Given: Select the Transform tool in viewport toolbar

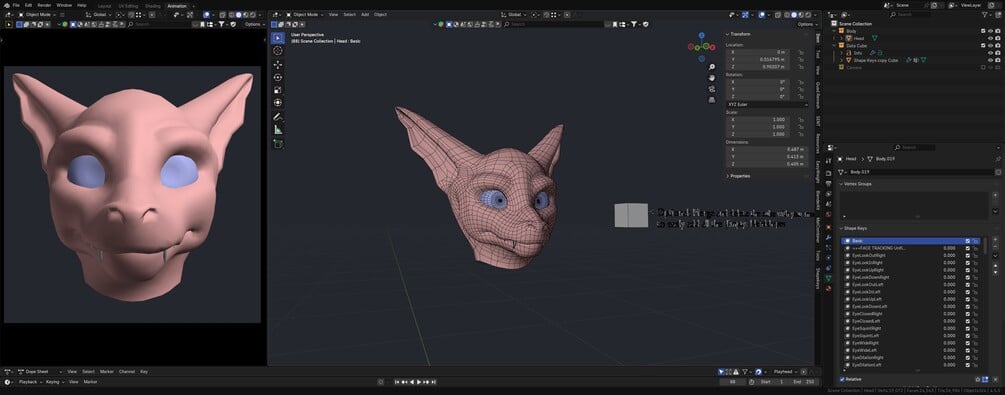Looking at the screenshot, I should coord(278,103).
